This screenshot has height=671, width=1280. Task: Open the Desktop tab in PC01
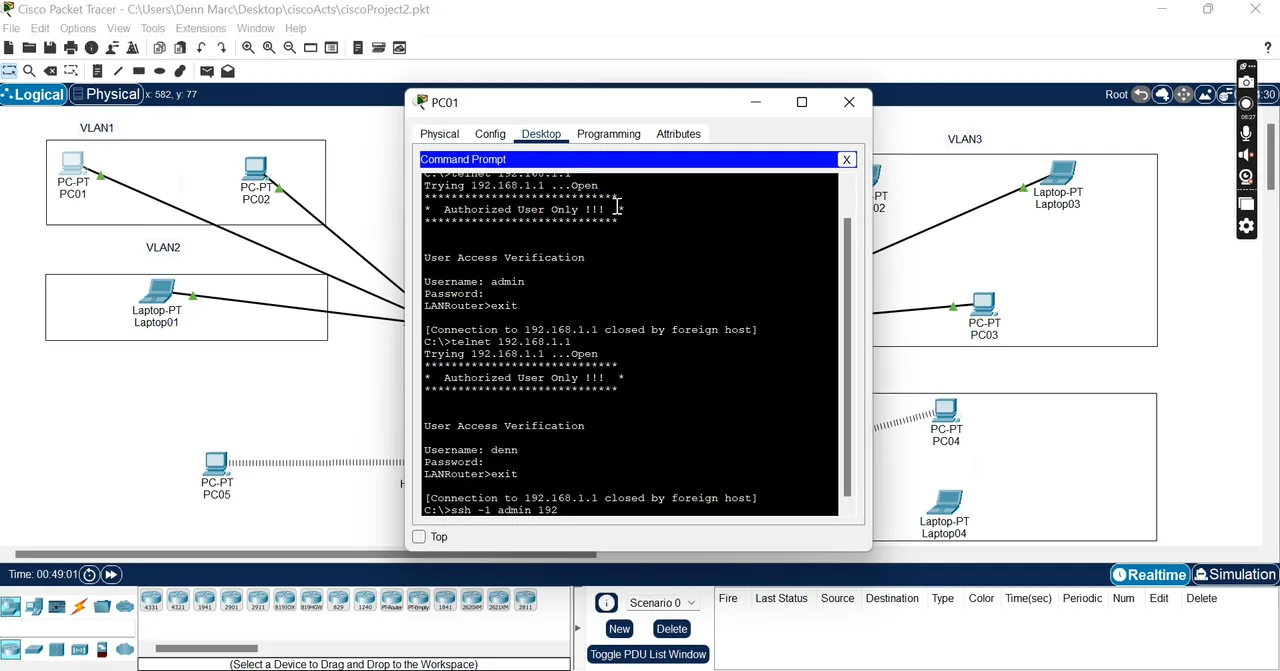[x=541, y=134]
